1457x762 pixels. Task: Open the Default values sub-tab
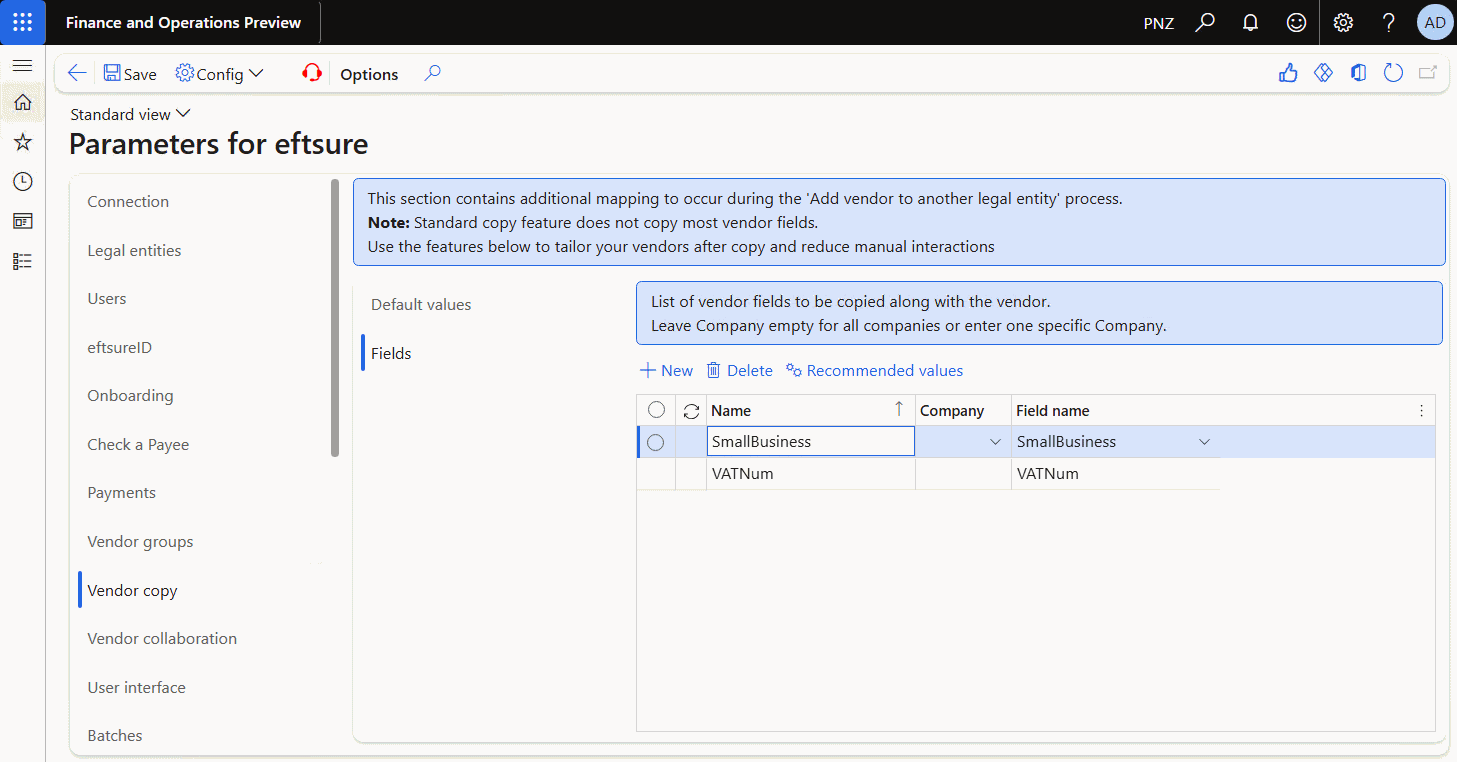tap(421, 304)
